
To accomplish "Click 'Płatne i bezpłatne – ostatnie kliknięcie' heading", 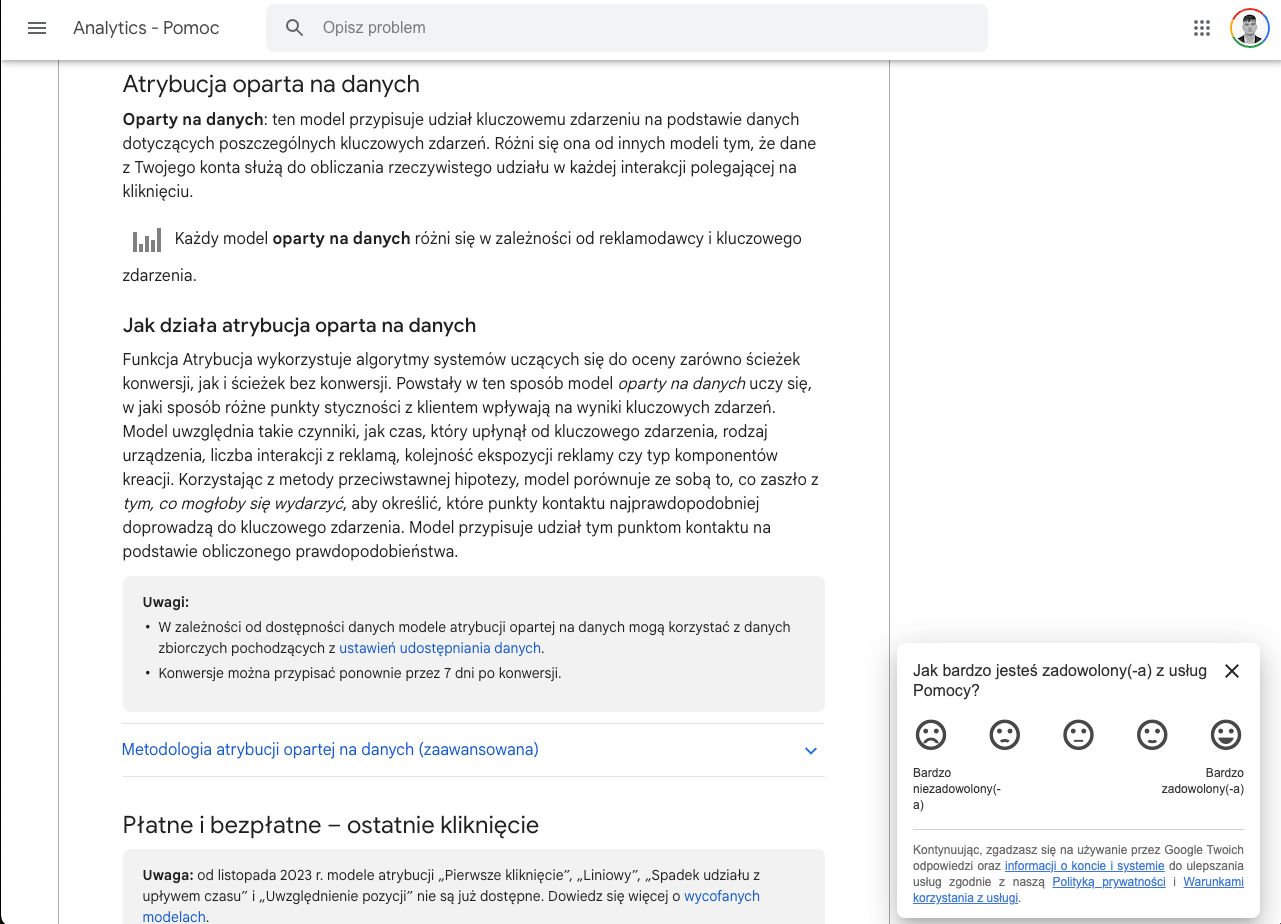I will point(331,825).
